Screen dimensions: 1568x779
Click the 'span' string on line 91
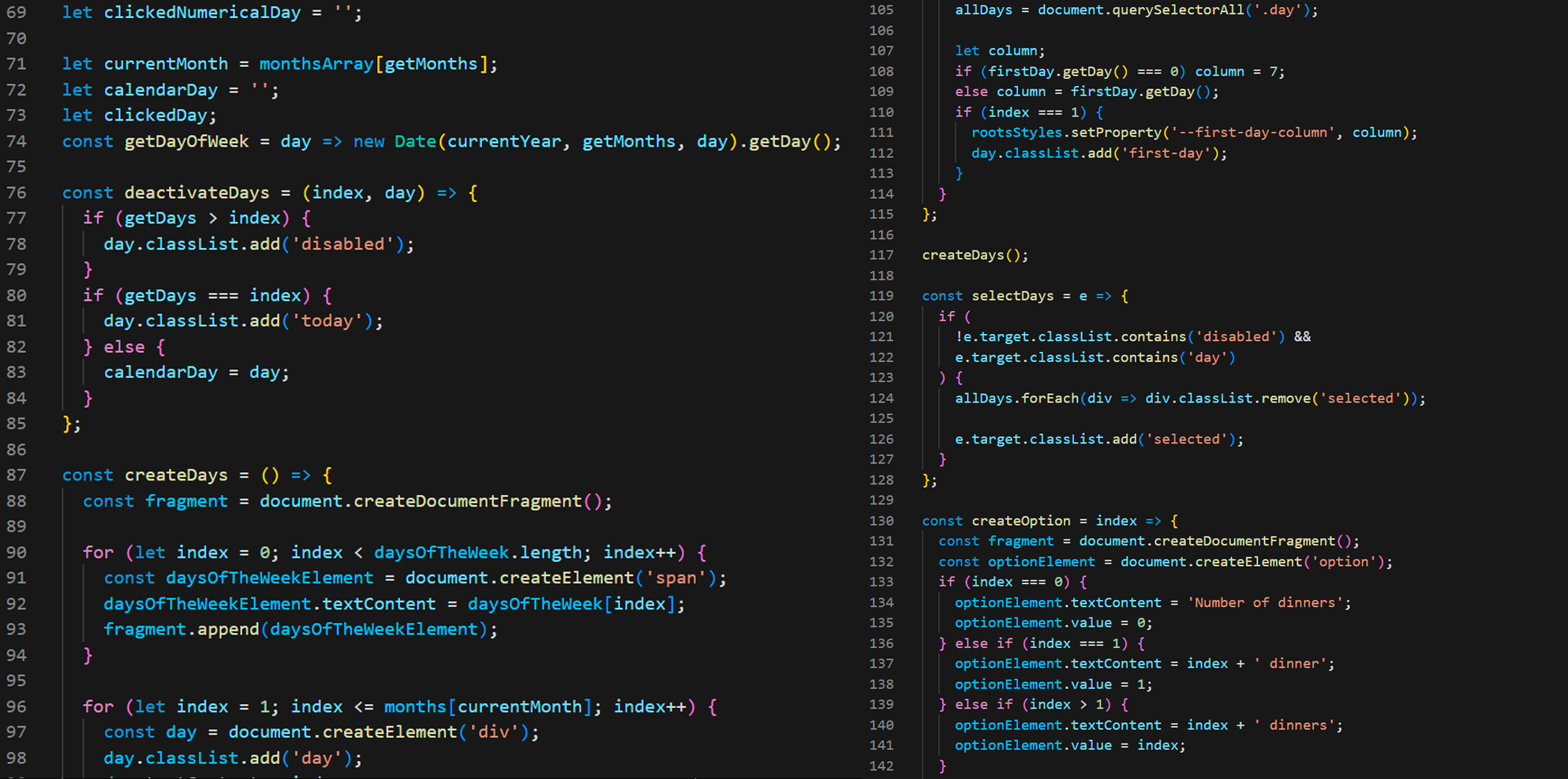(x=676, y=578)
